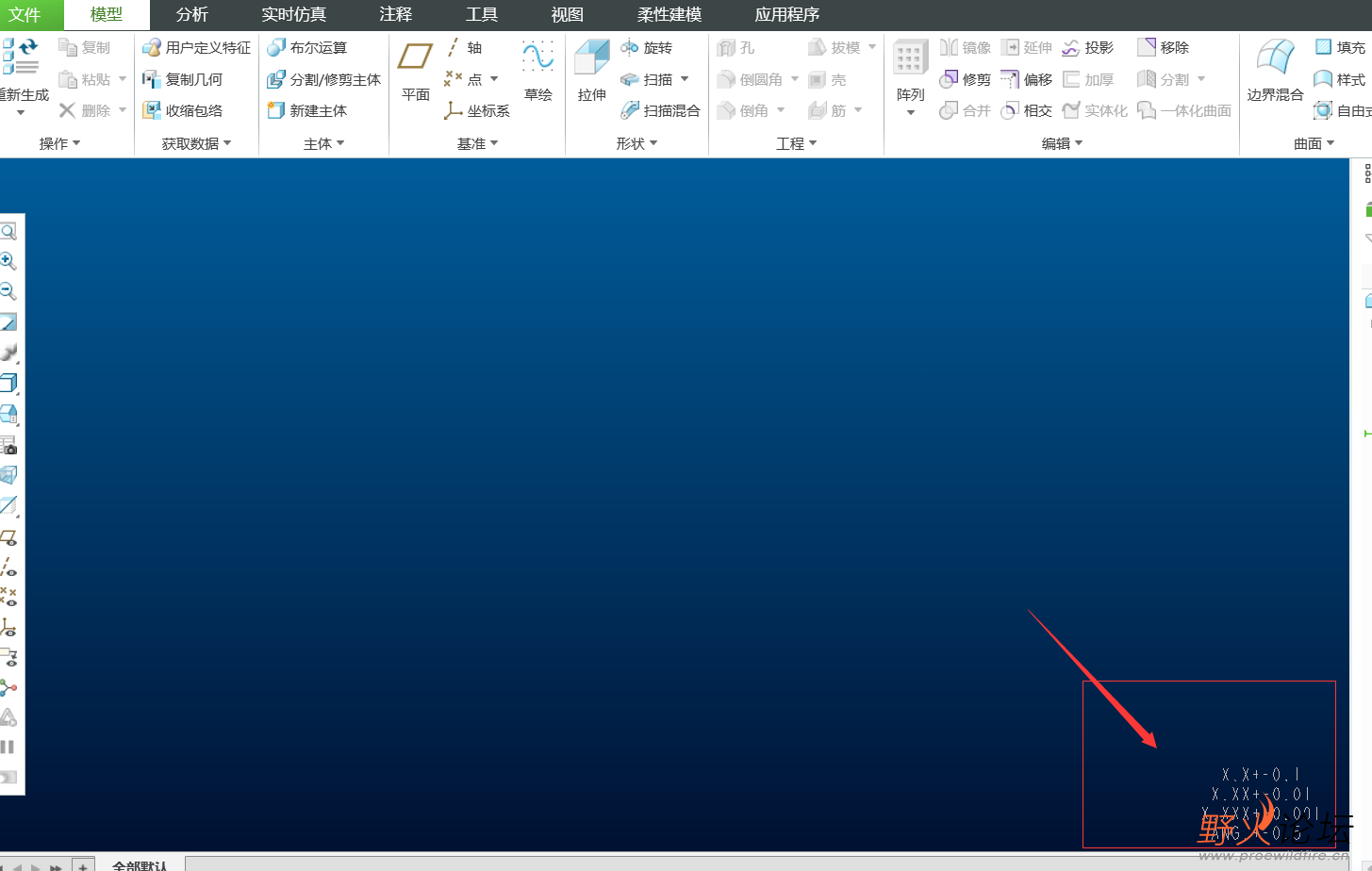Click the 修剪 (Trim) tool
Screen dimensions: 1372x871
(966, 80)
